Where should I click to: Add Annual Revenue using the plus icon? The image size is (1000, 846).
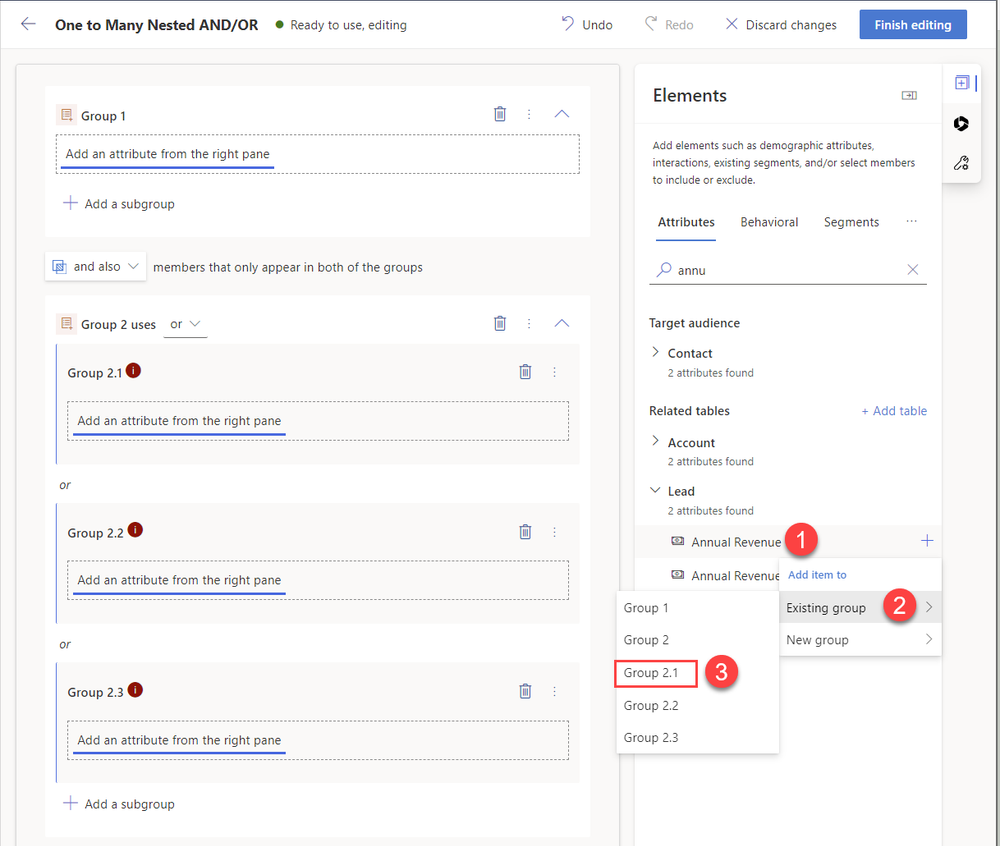click(x=926, y=540)
